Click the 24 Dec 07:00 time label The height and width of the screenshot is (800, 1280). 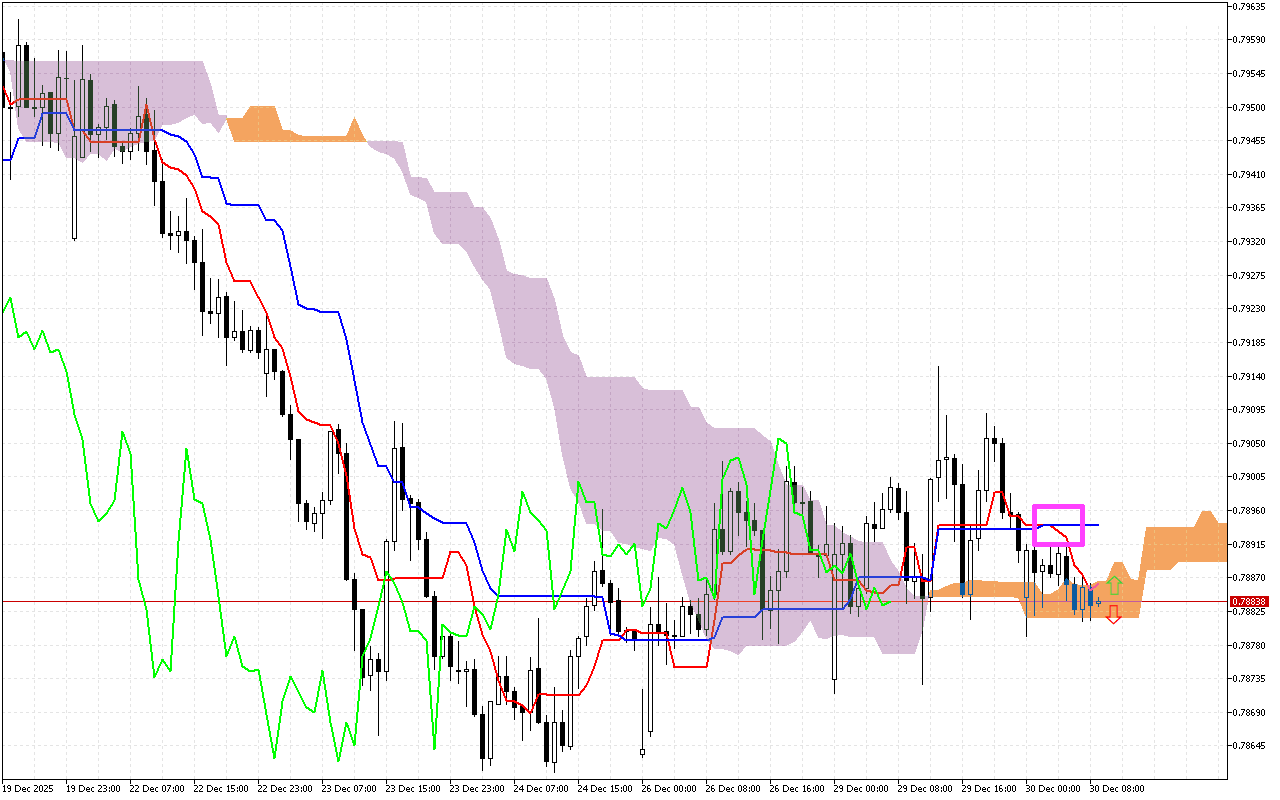pos(541,789)
